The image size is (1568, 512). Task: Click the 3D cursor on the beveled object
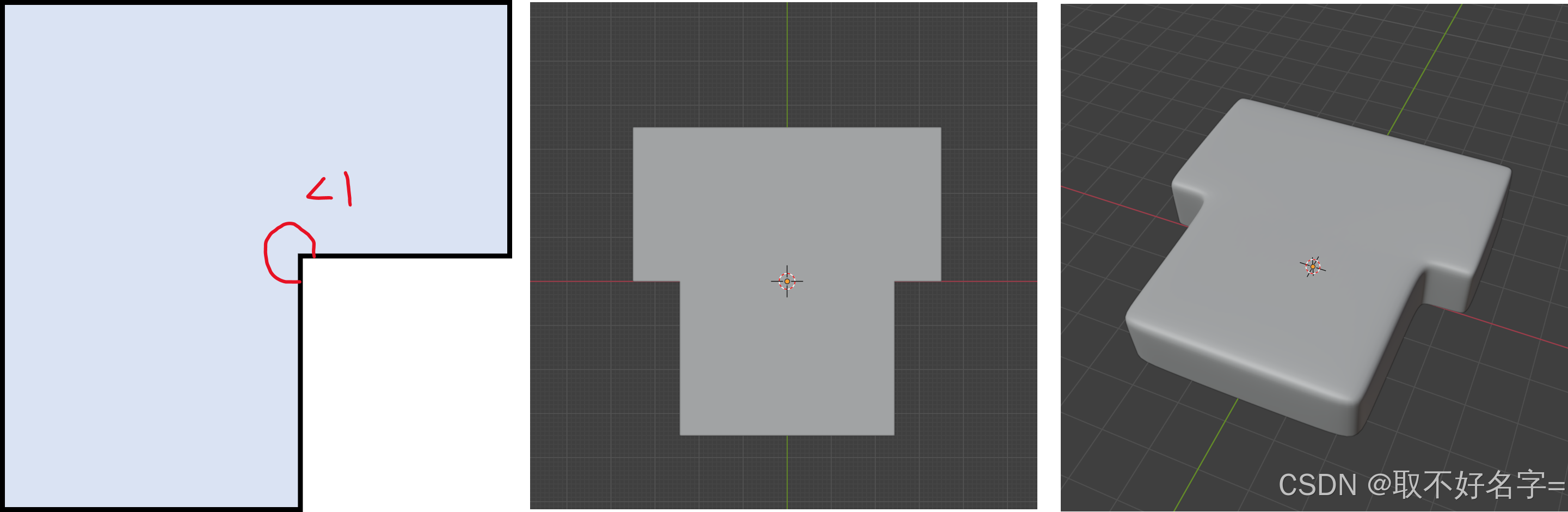[x=1313, y=267]
